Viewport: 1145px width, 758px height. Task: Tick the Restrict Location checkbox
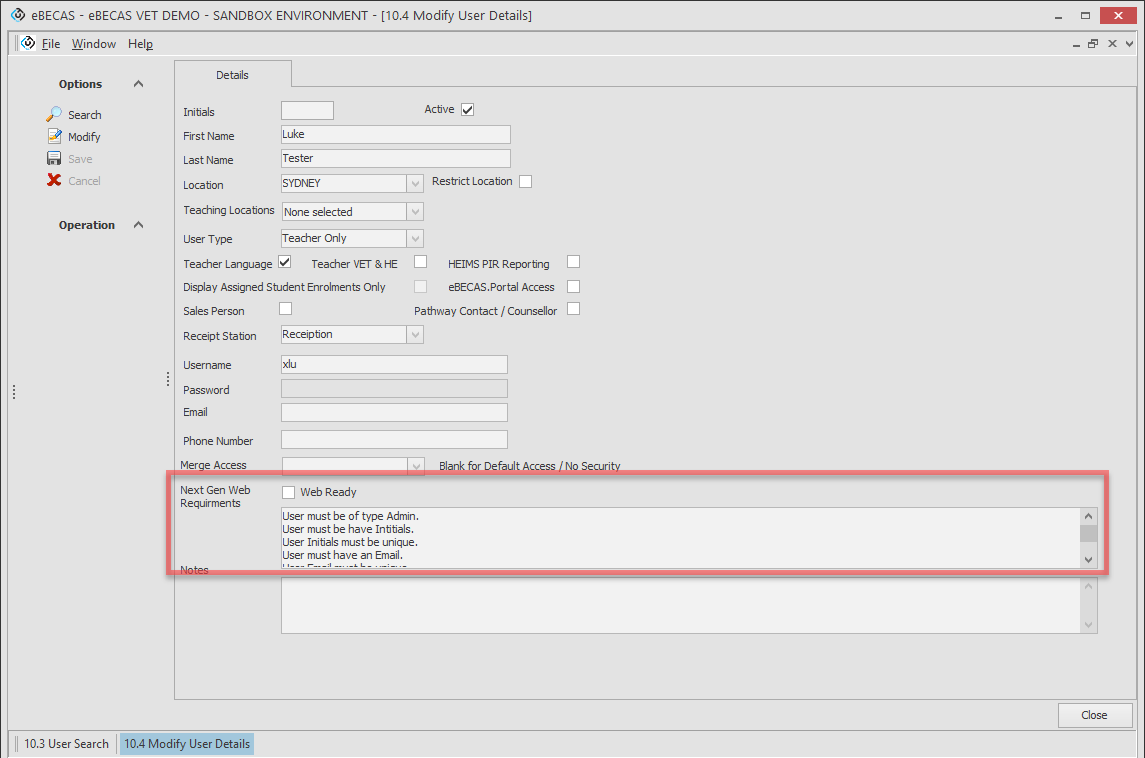tap(525, 182)
